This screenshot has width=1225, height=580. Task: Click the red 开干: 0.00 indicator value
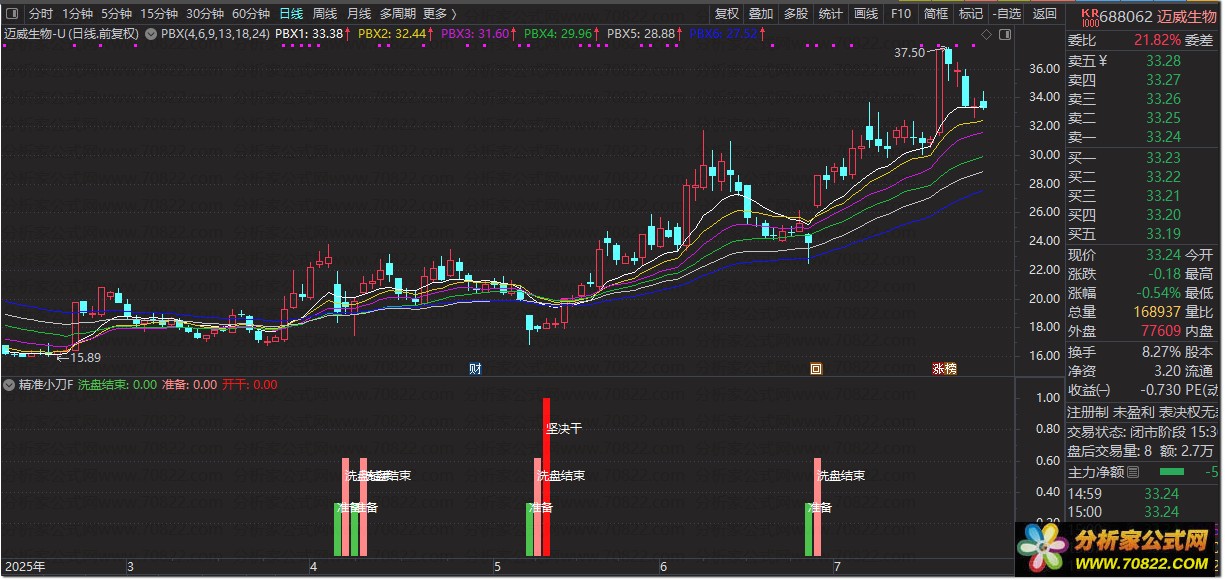point(250,384)
